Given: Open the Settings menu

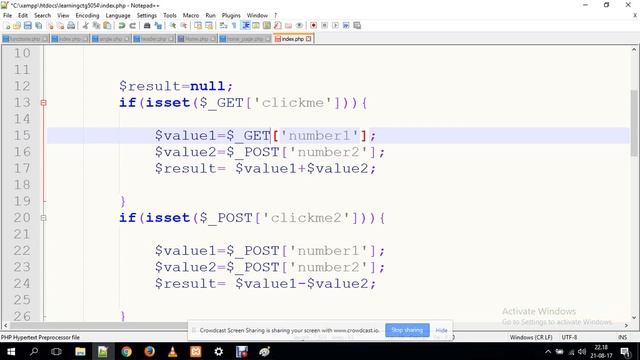Looking at the screenshot, I should [x=147, y=16].
